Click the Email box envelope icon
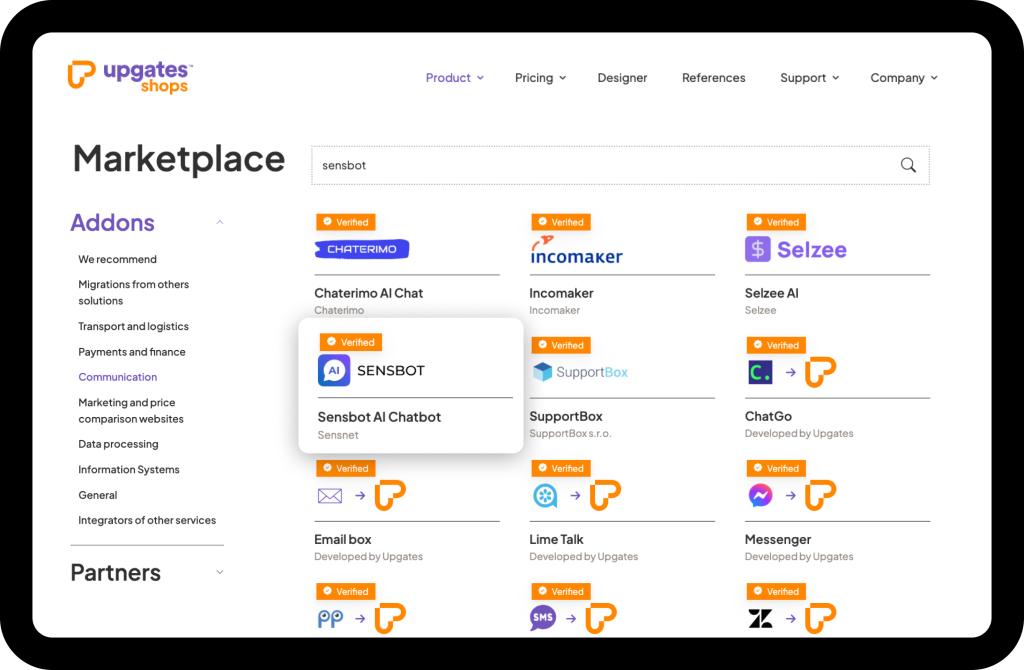The image size is (1024, 670). tap(330, 495)
